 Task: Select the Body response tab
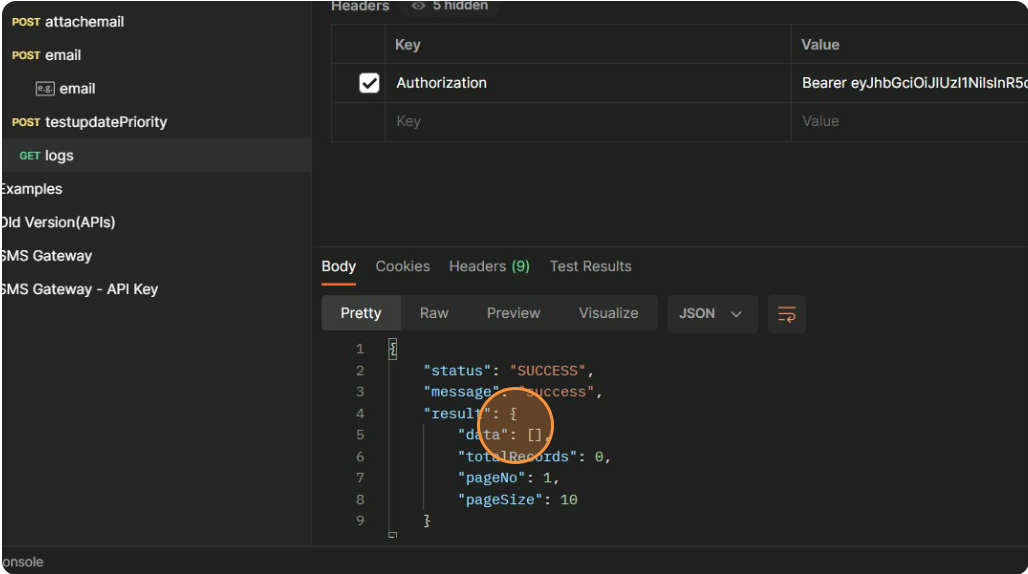coord(338,266)
